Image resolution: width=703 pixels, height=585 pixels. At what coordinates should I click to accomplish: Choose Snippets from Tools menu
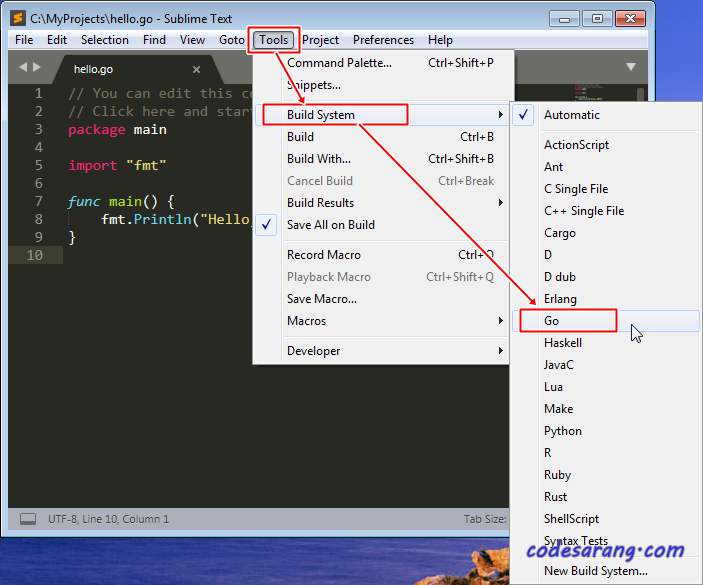click(x=382, y=85)
